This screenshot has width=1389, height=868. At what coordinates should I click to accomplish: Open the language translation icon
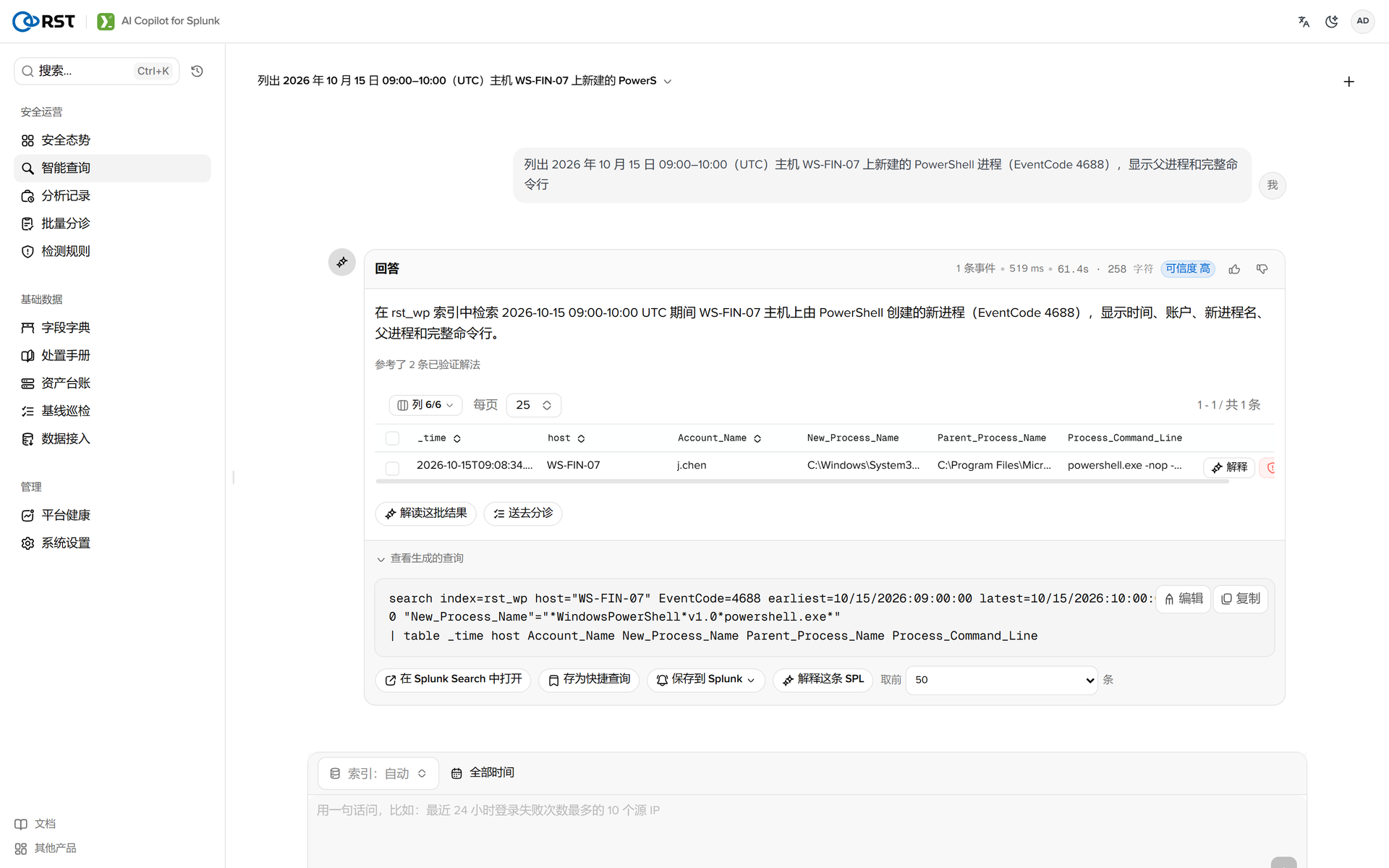(x=1304, y=22)
